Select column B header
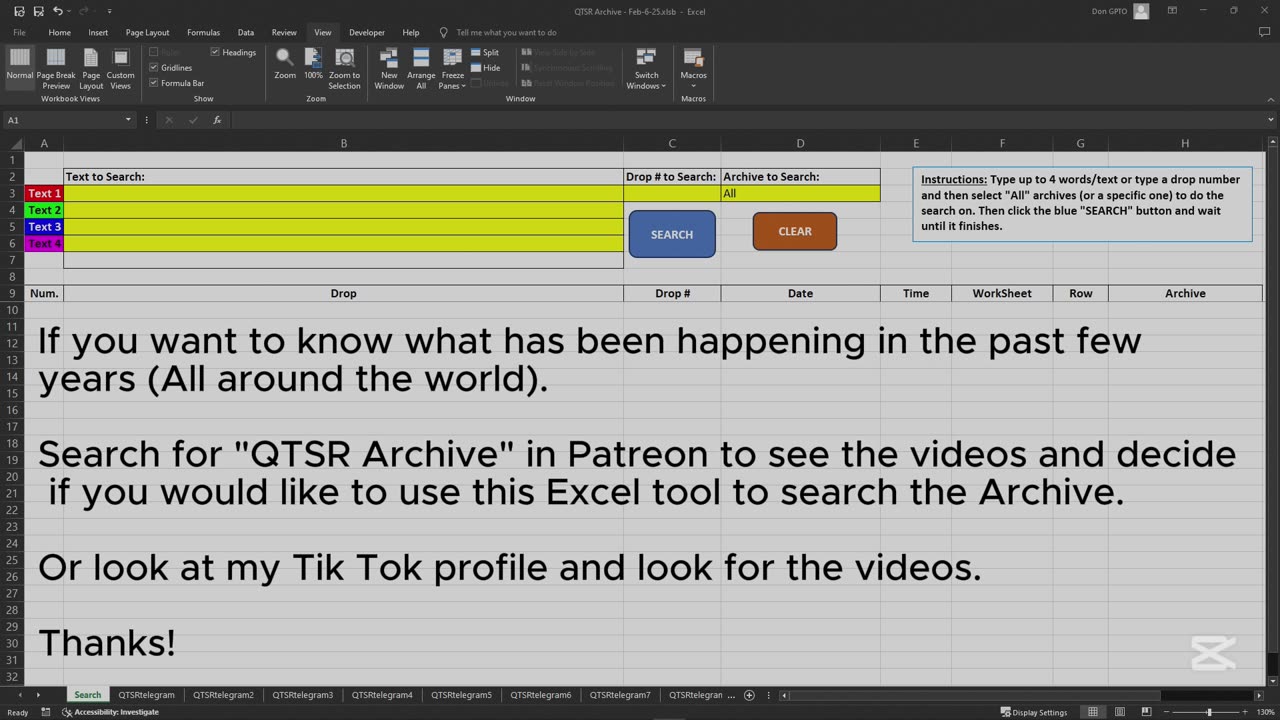Viewport: 1280px width, 720px height. pos(343,143)
